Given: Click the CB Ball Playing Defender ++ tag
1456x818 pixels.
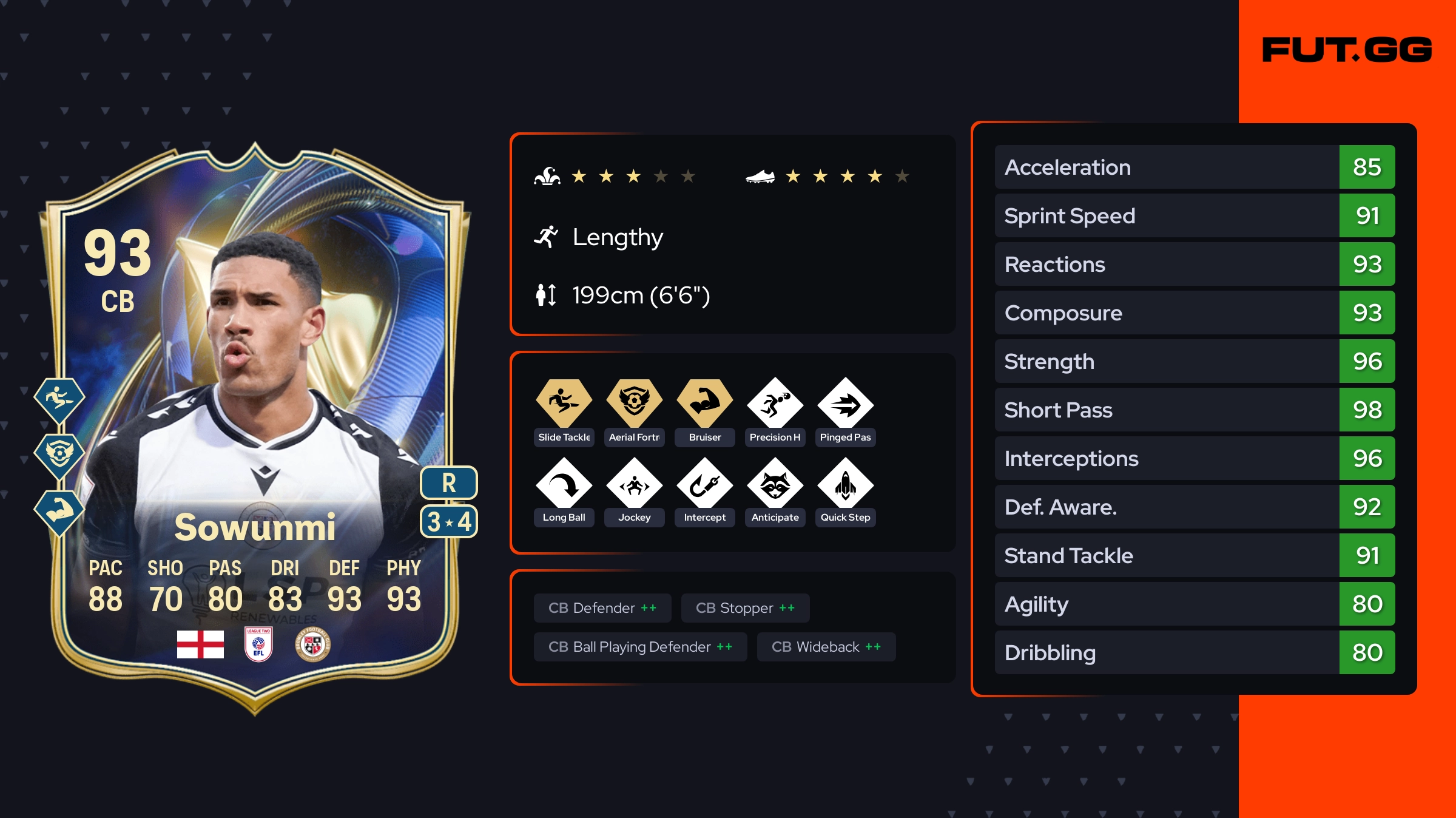Looking at the screenshot, I should (x=640, y=647).
